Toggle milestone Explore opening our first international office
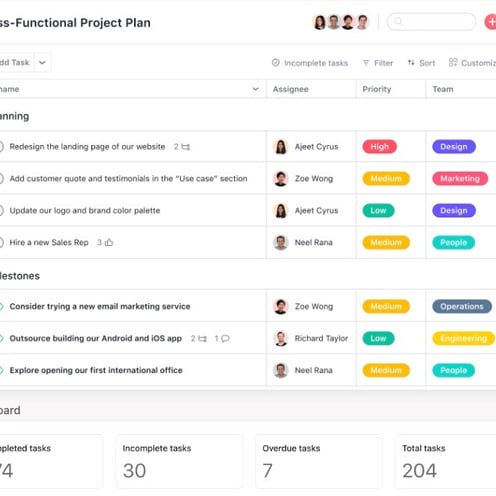The image size is (496, 496). pos(1,370)
